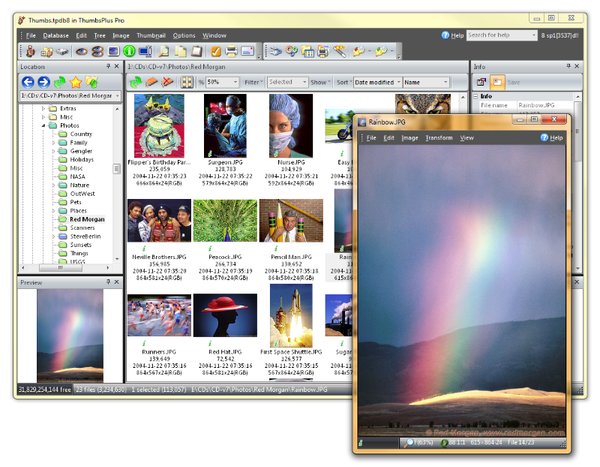The height and width of the screenshot is (467, 600).
Task: Click the folder tree vertical scrollbar thumb
Action: click(x=117, y=169)
